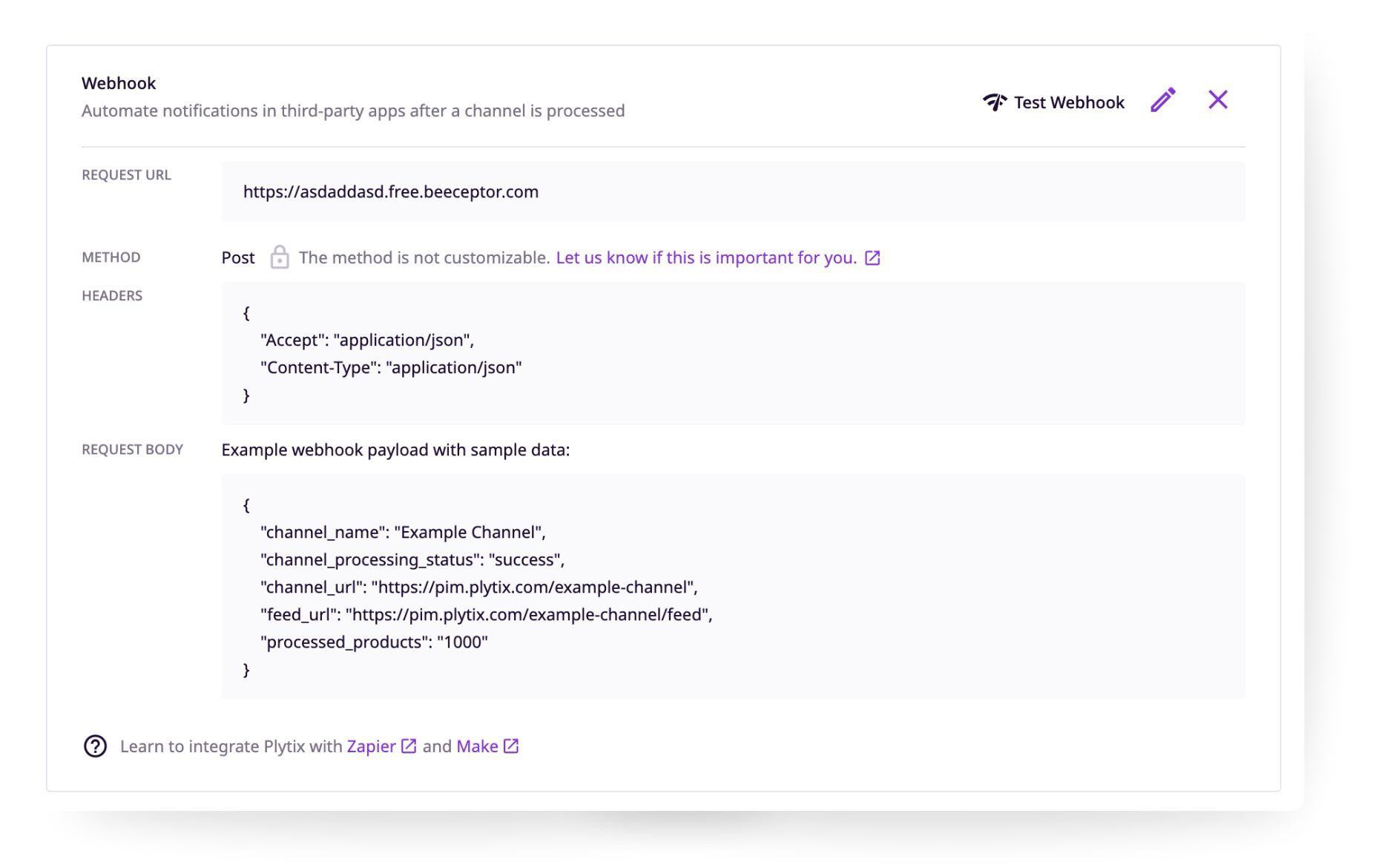The image size is (1379, 868).
Task: Edit the webhook using the pencil icon
Action: pos(1162,99)
